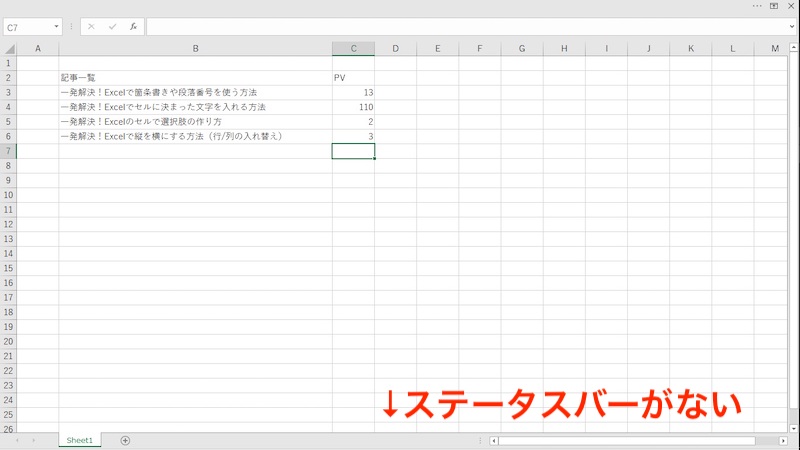Select row 15 header
The width and height of the screenshot is (800, 450).
point(8,268)
